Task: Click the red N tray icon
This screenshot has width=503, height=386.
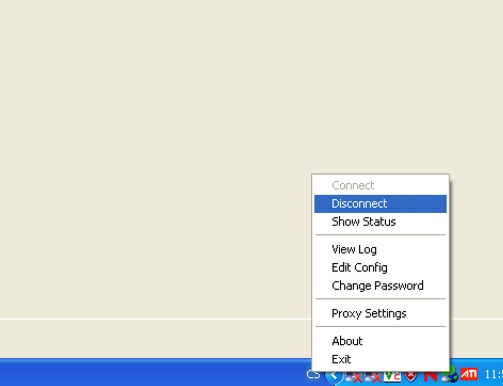Action: pos(430,376)
